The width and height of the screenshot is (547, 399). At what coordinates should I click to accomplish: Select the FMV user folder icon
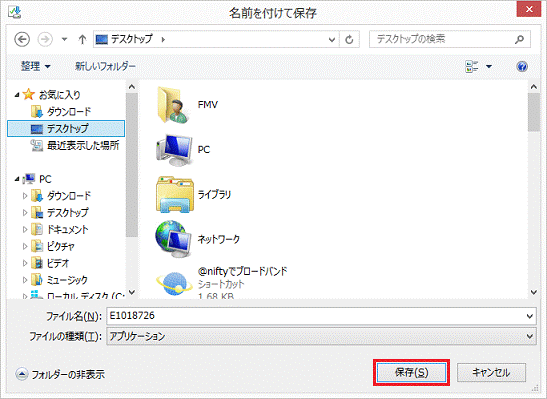point(174,105)
